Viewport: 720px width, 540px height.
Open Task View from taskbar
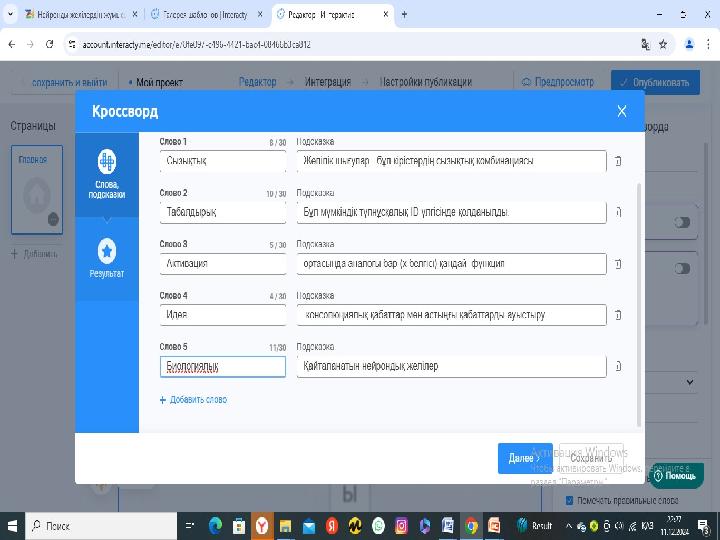tap(190, 526)
